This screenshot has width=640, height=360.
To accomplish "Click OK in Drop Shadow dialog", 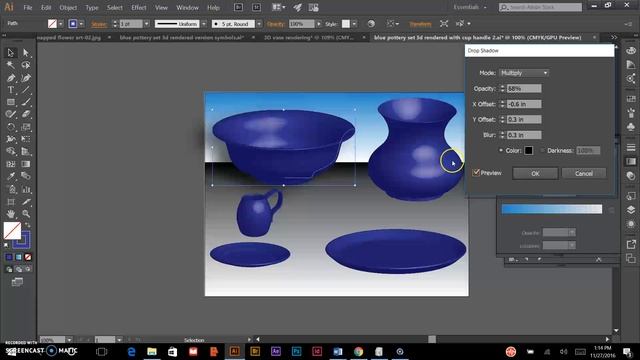I will pyautogui.click(x=535, y=173).
